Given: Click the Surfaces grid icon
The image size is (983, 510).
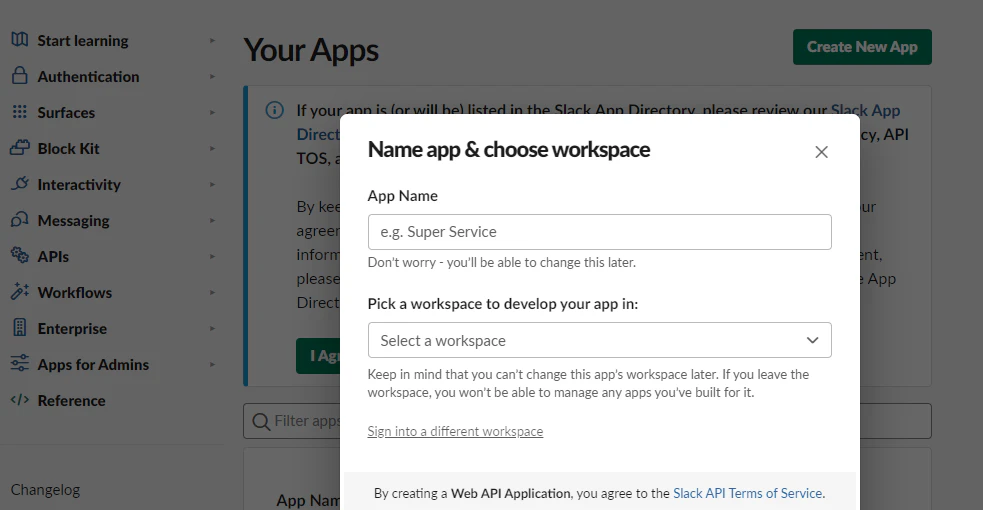Looking at the screenshot, I should click(19, 112).
